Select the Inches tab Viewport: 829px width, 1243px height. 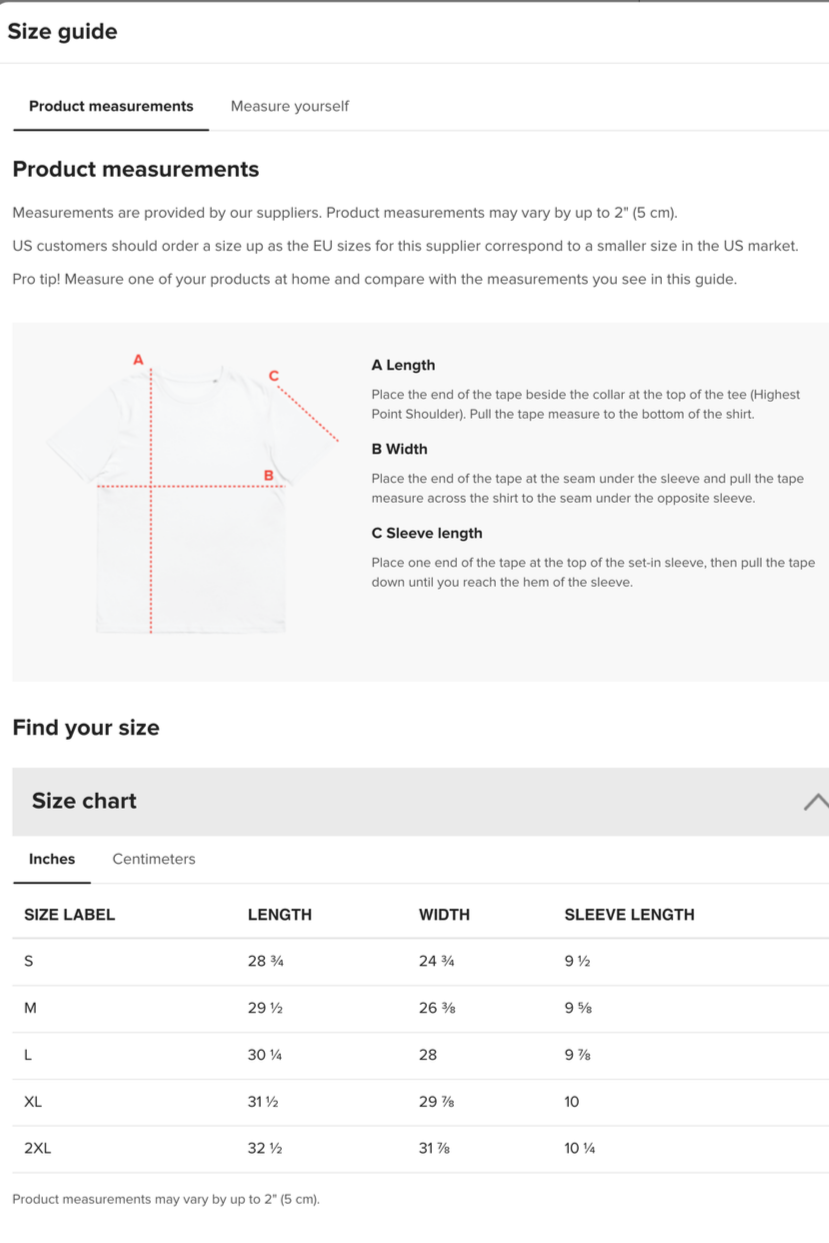pos(52,859)
